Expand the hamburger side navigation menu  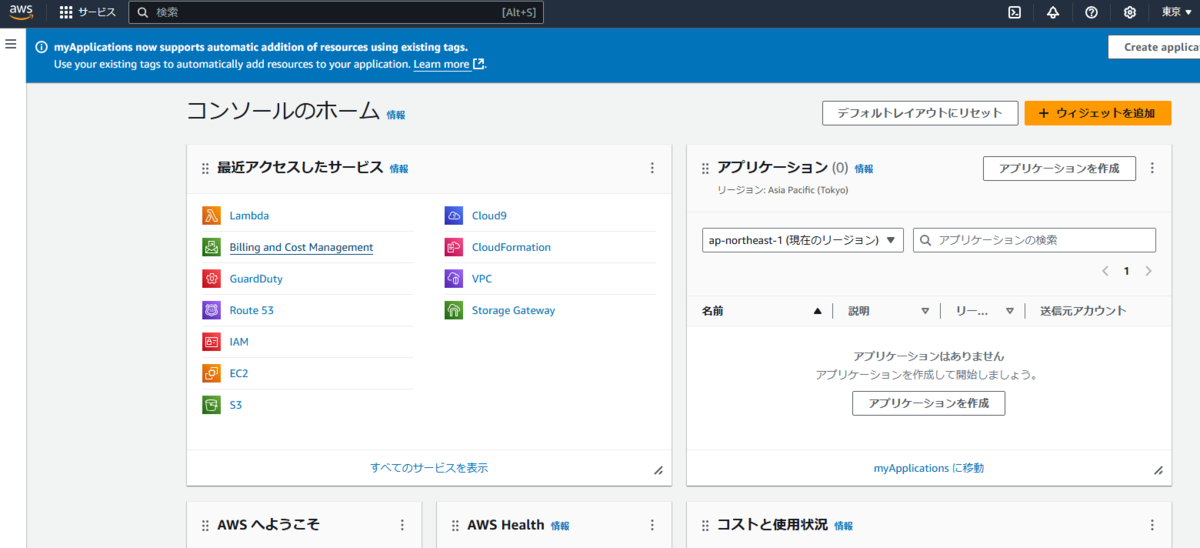click(x=11, y=44)
